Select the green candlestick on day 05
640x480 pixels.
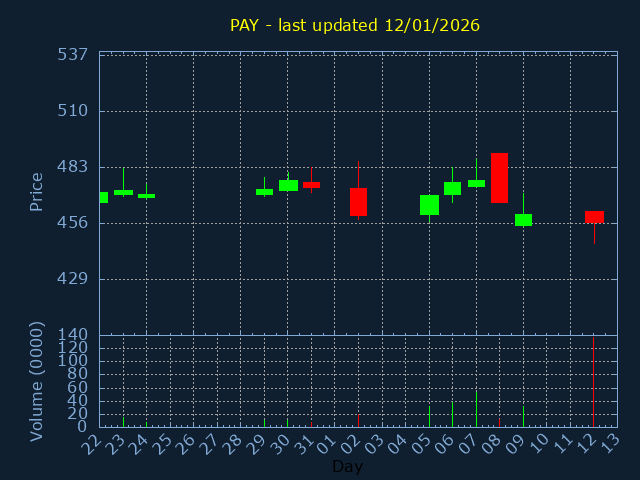point(429,205)
